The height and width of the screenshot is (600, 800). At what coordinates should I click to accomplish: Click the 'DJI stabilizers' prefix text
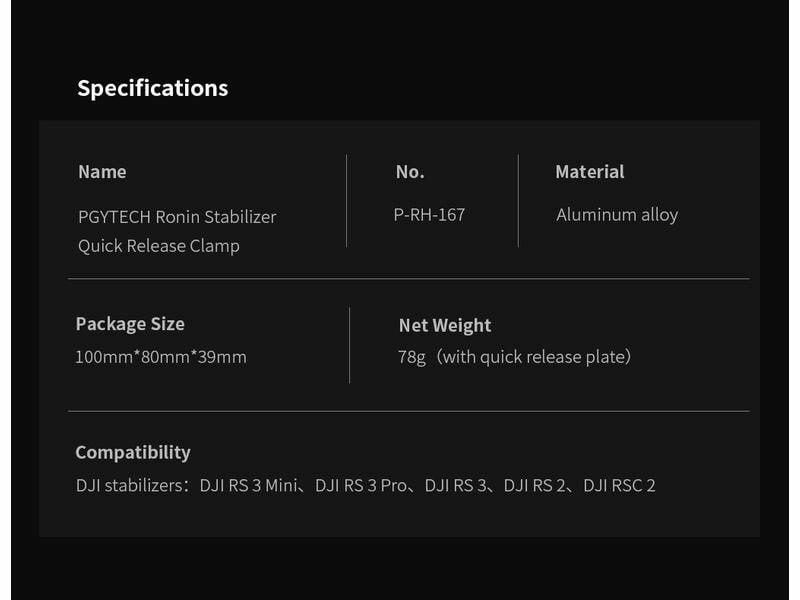click(x=132, y=486)
